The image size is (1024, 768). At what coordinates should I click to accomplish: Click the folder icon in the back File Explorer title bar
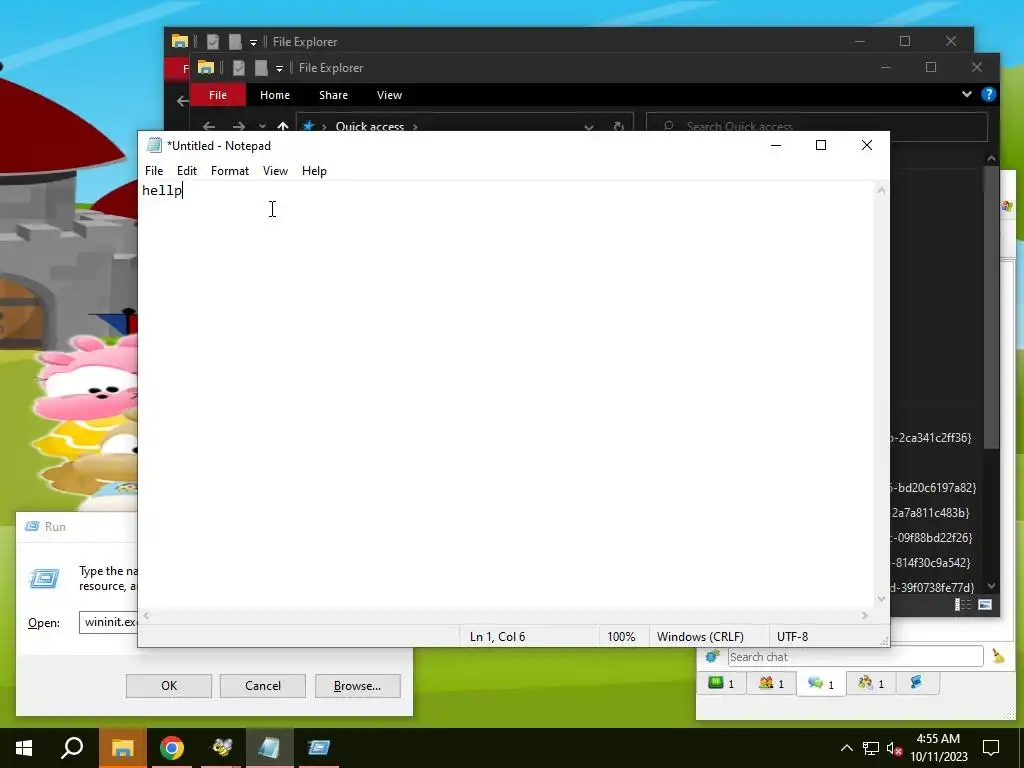[180, 41]
